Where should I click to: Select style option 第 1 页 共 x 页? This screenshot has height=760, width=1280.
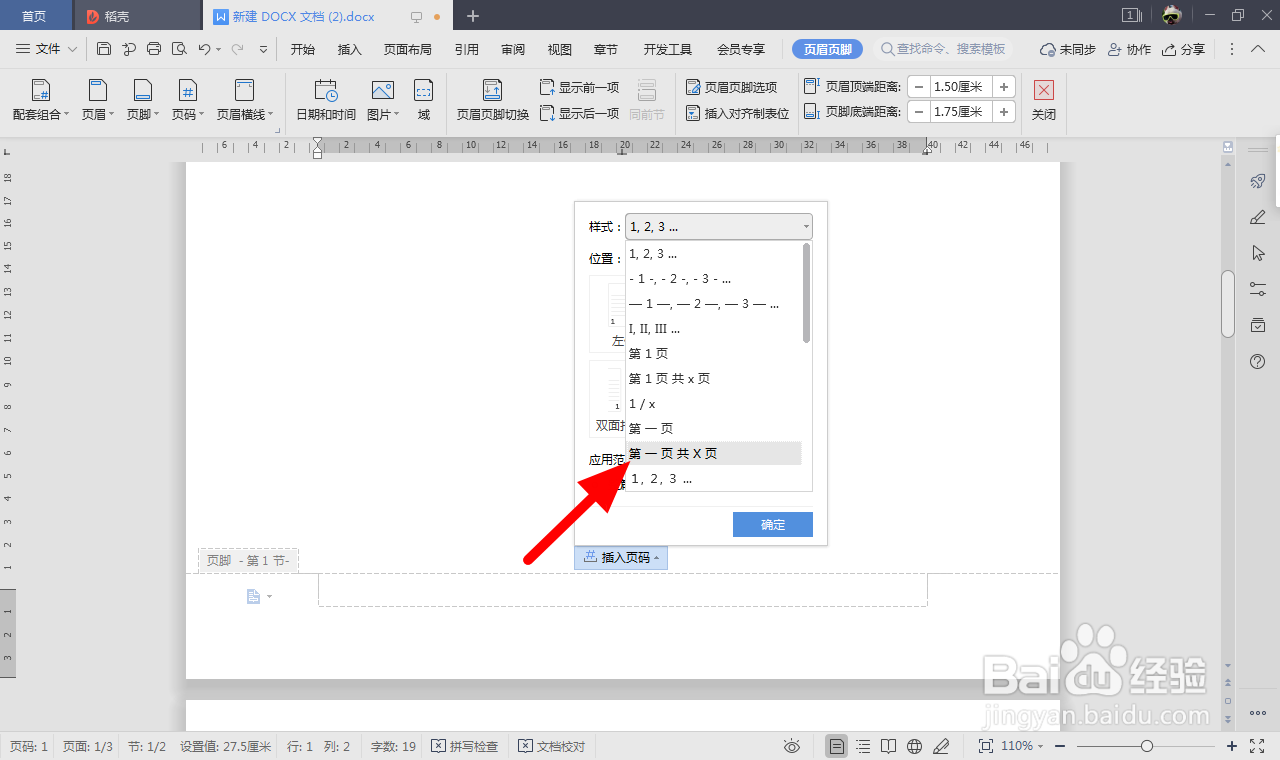(x=714, y=379)
